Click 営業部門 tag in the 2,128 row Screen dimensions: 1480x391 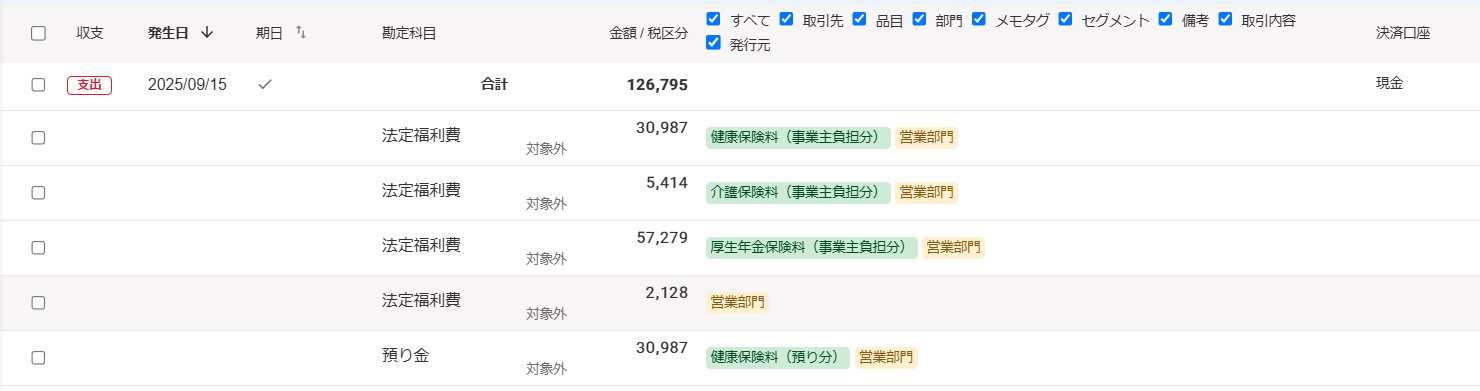click(x=738, y=303)
